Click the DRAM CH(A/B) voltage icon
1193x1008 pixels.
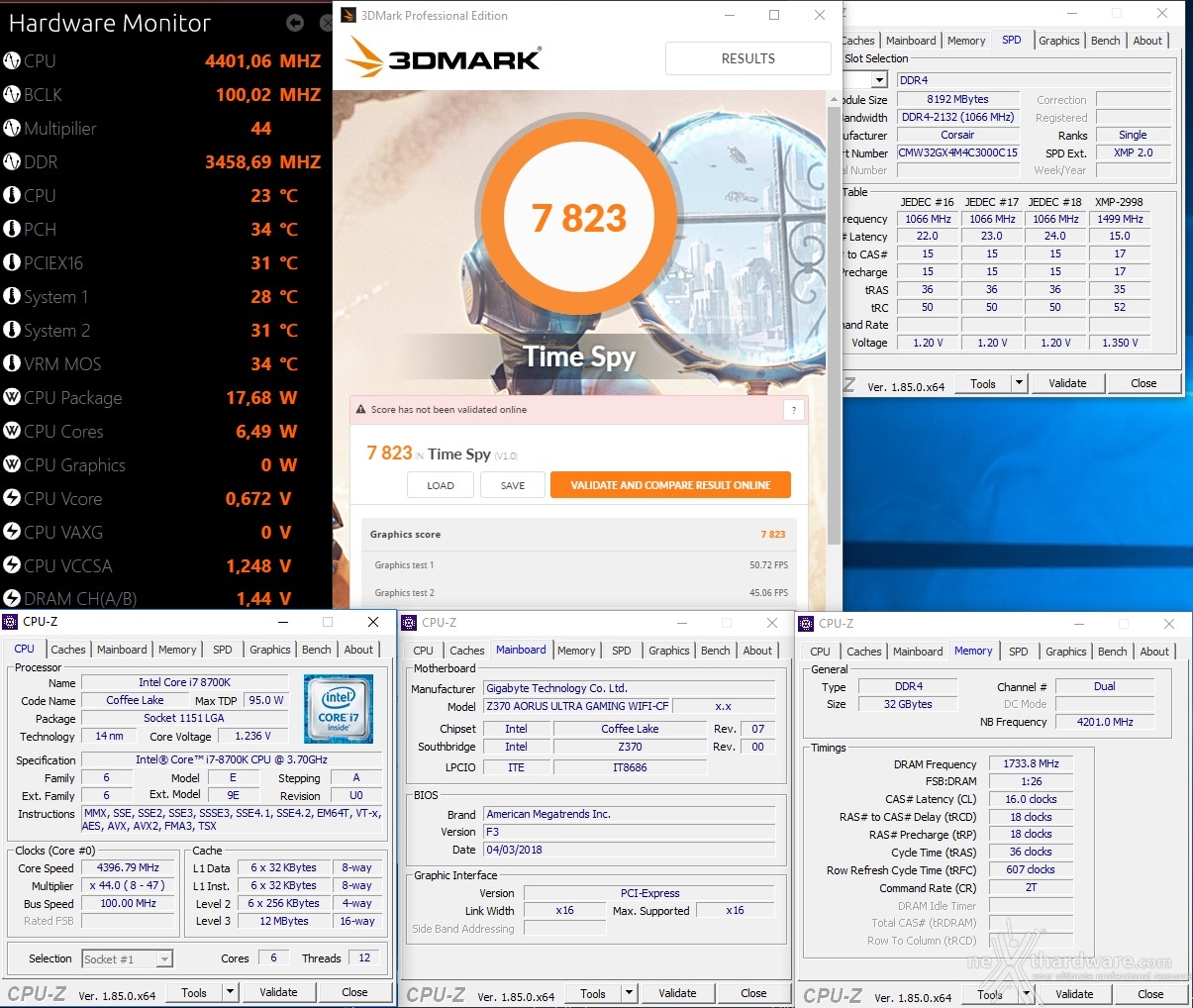12,598
